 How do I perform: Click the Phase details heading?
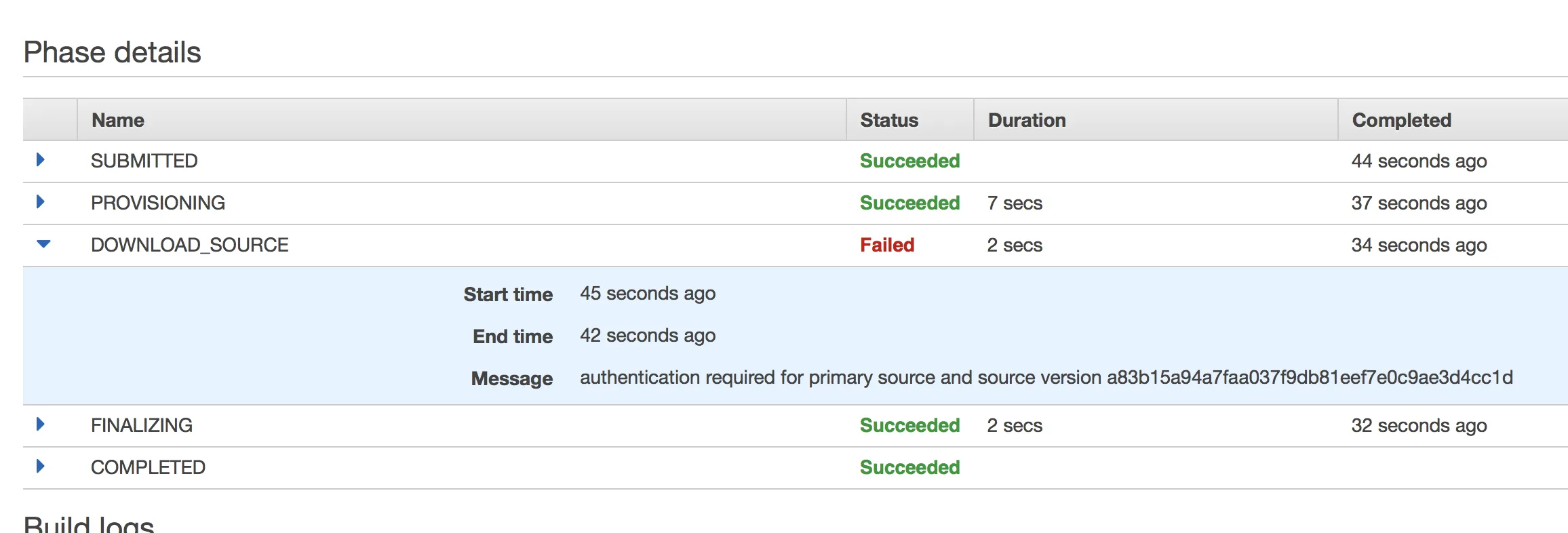pos(112,52)
